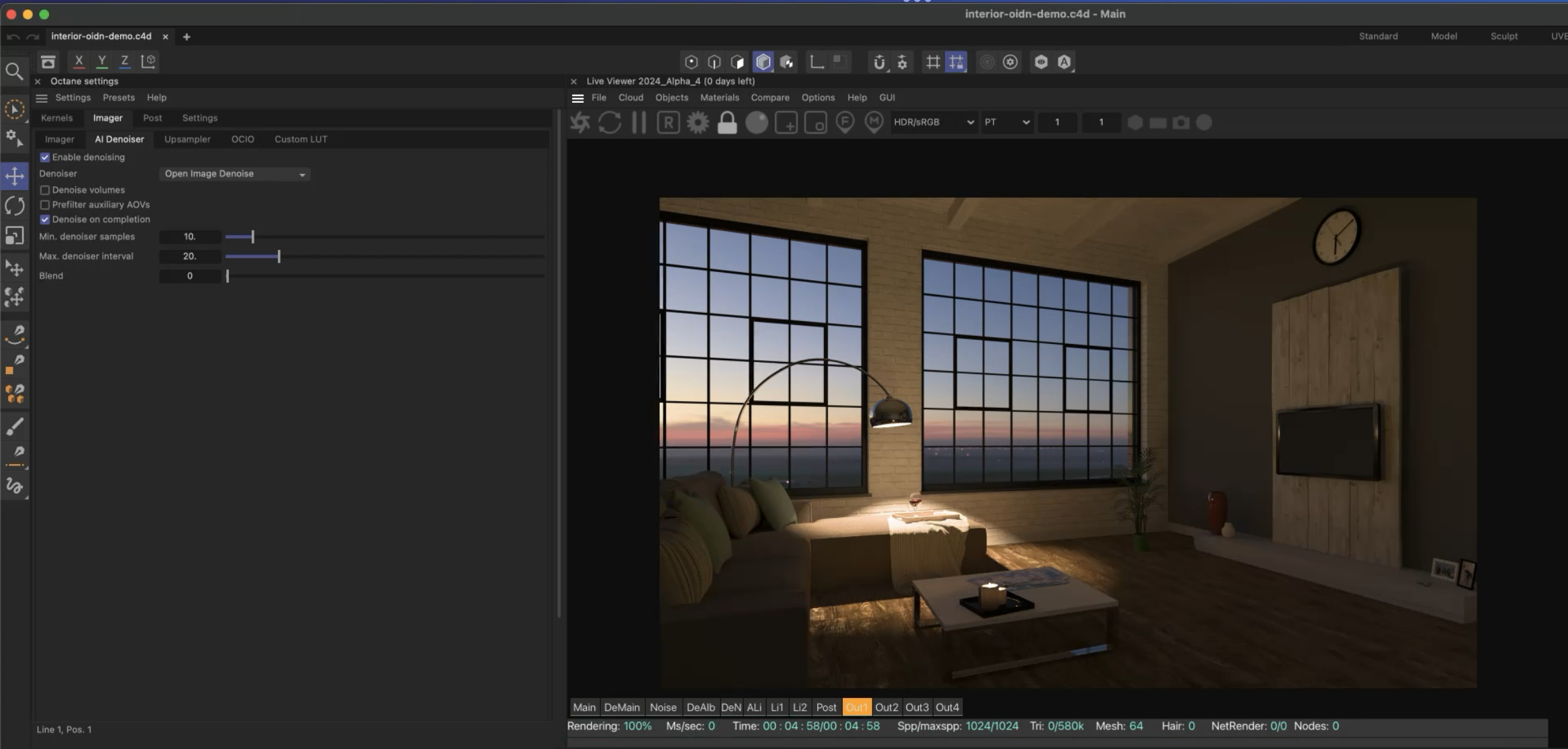Click the clay mode sphere icon

tap(756, 123)
